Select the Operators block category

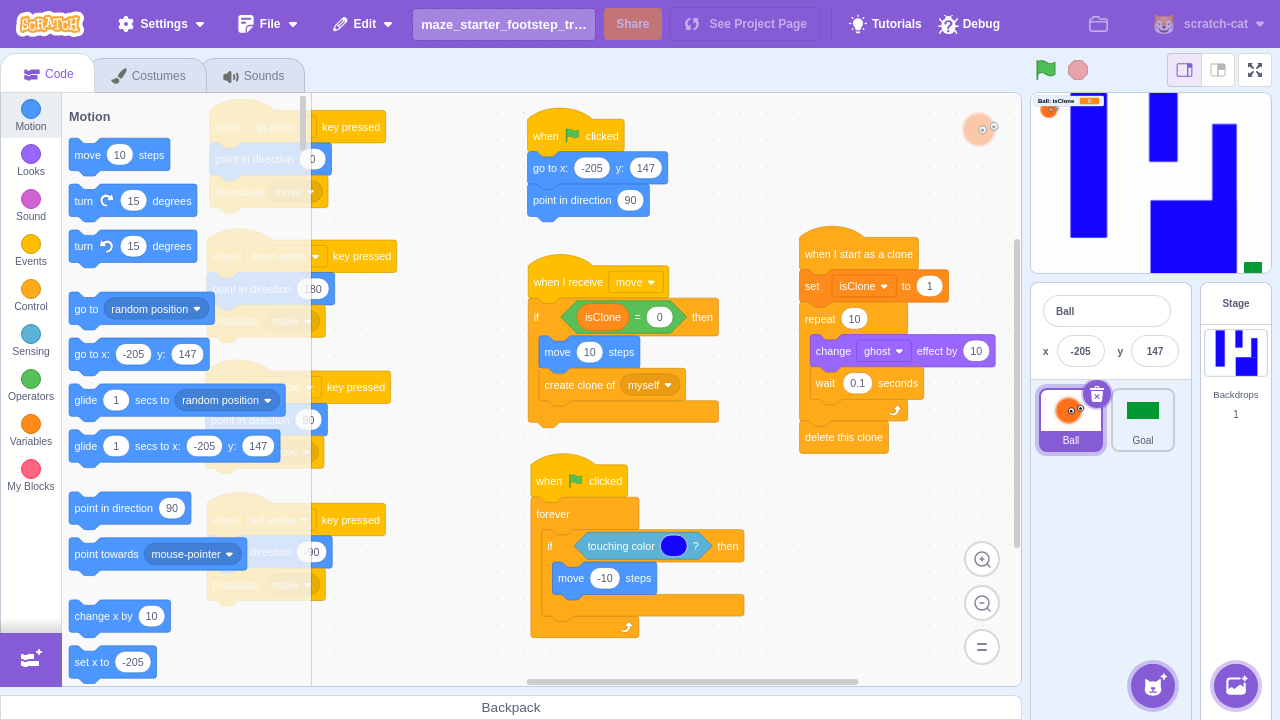point(31,386)
